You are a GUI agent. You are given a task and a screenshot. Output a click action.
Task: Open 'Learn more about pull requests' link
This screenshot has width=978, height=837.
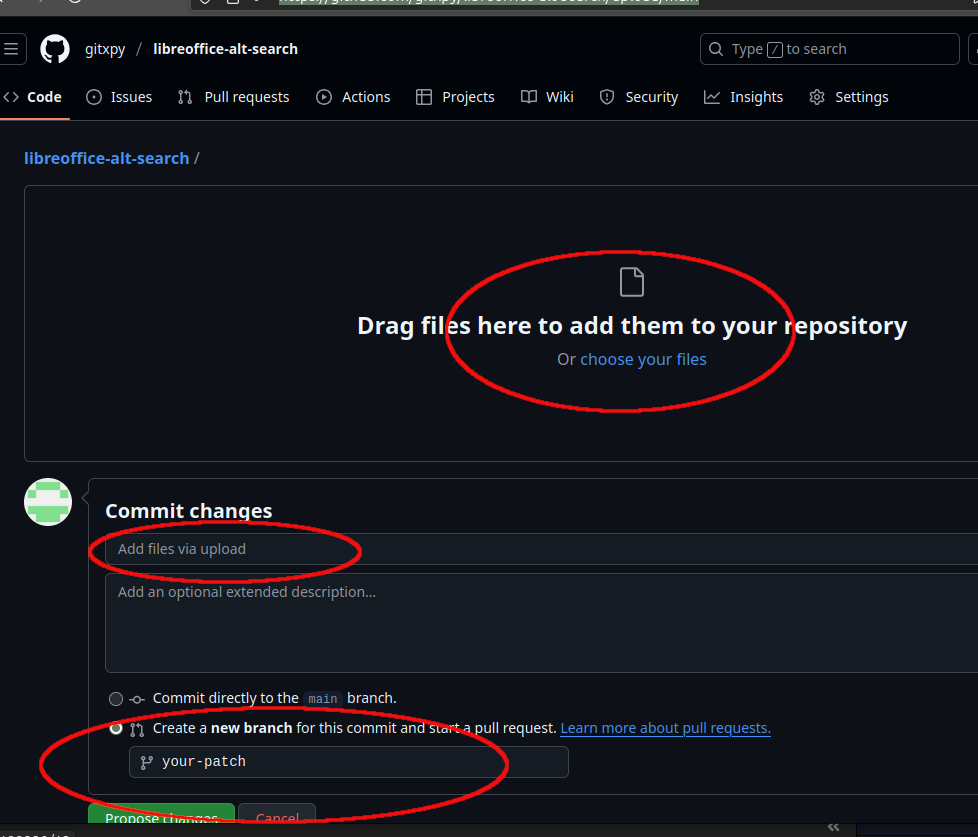coord(666,728)
